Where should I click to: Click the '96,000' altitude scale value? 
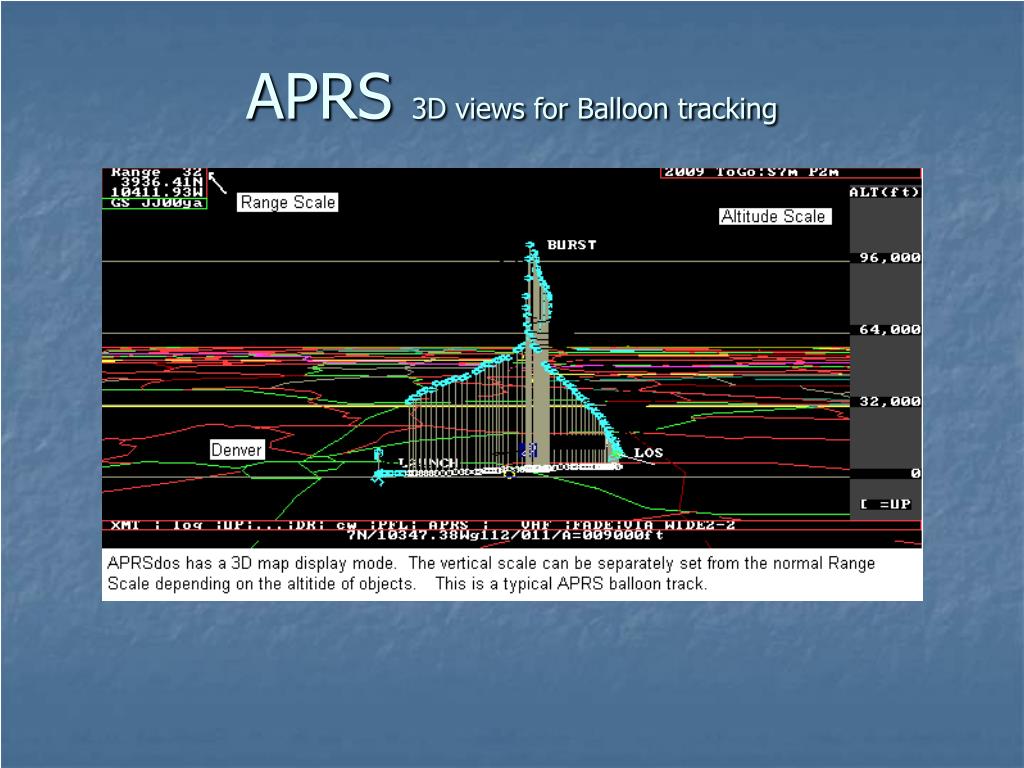[890, 258]
